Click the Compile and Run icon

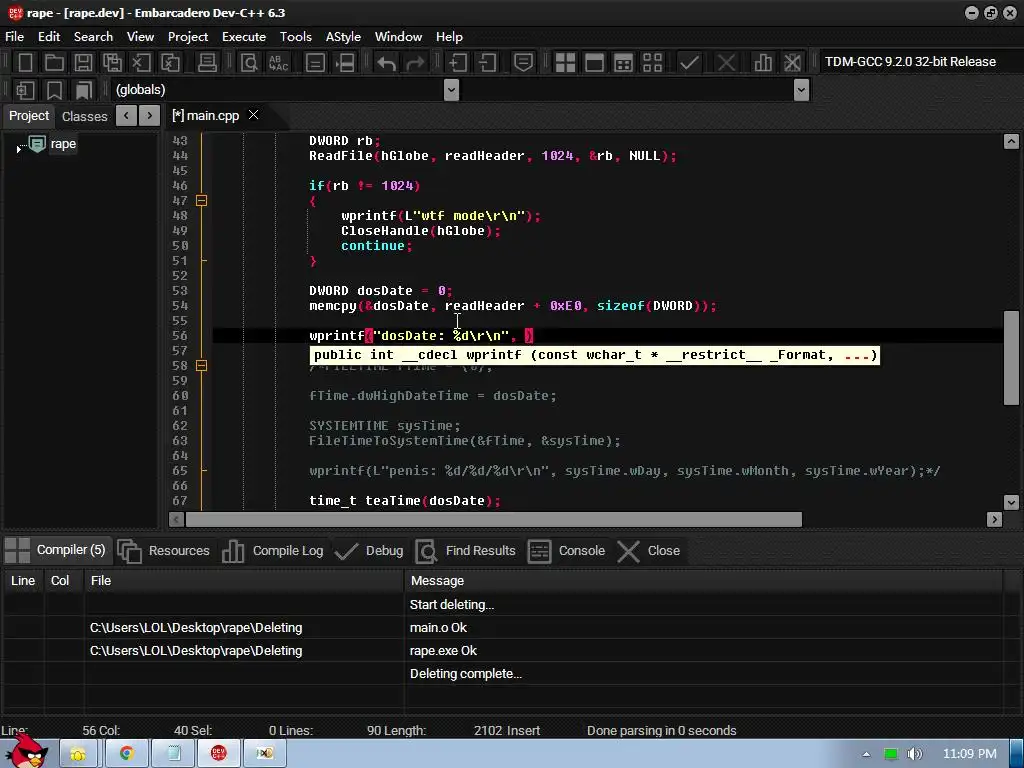click(624, 63)
